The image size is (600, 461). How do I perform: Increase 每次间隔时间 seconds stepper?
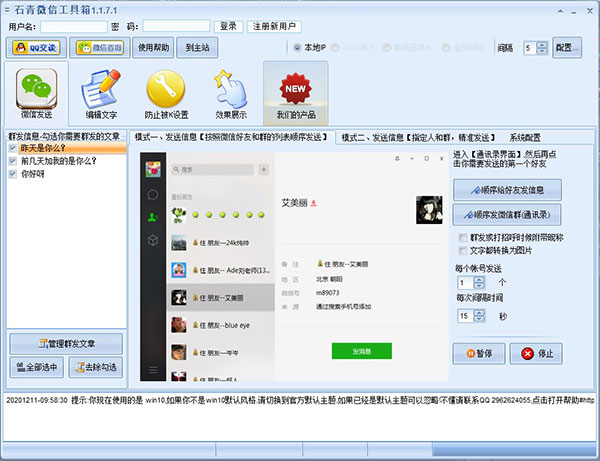(x=479, y=313)
